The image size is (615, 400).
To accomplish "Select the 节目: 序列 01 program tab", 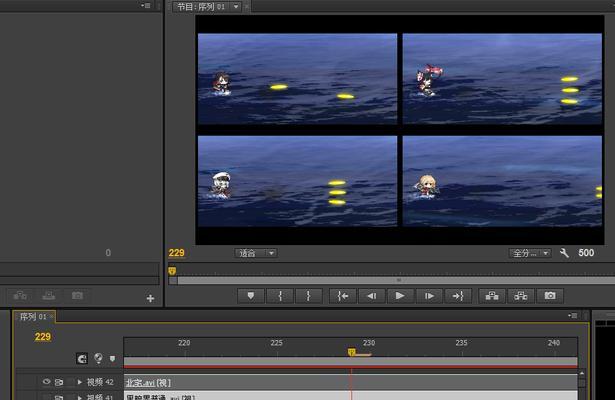I will tap(201, 7).
